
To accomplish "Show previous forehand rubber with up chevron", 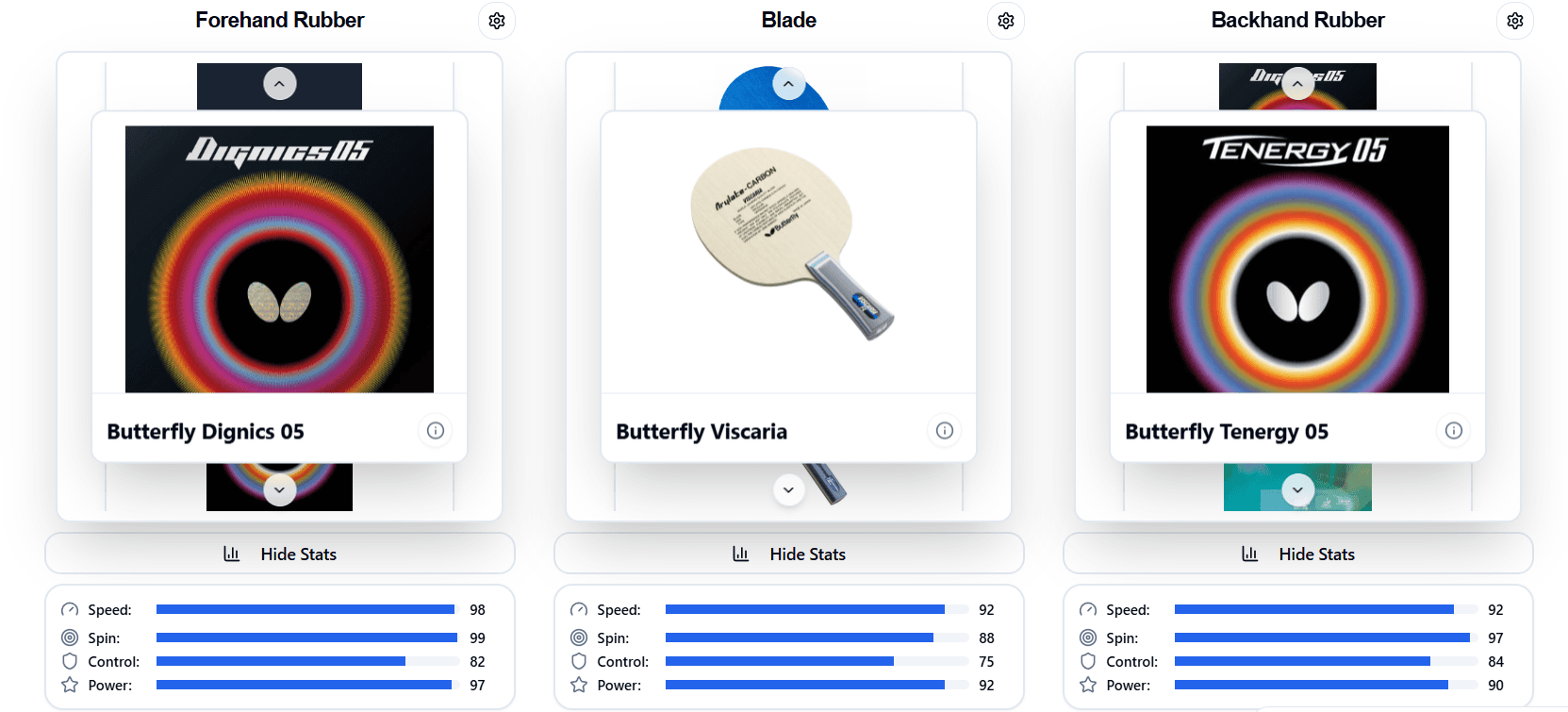I will tap(279, 83).
